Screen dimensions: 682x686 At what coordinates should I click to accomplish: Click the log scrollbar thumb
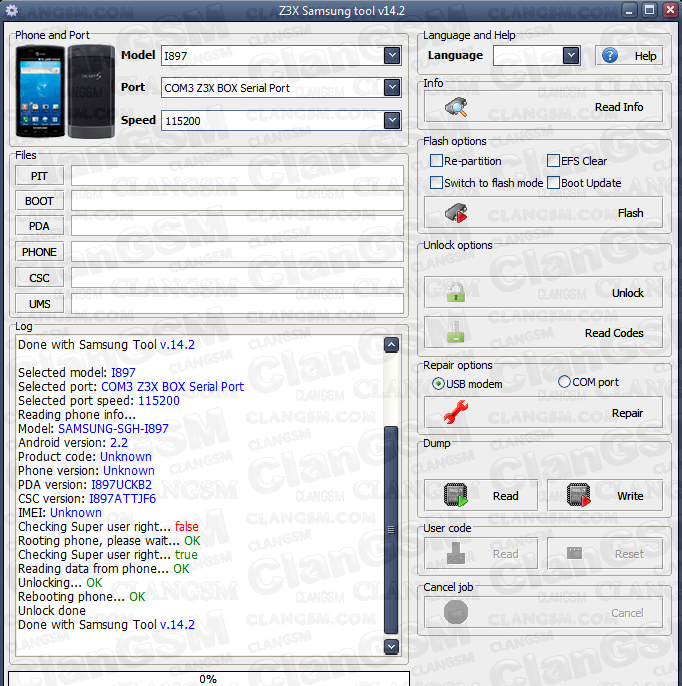pos(391,530)
